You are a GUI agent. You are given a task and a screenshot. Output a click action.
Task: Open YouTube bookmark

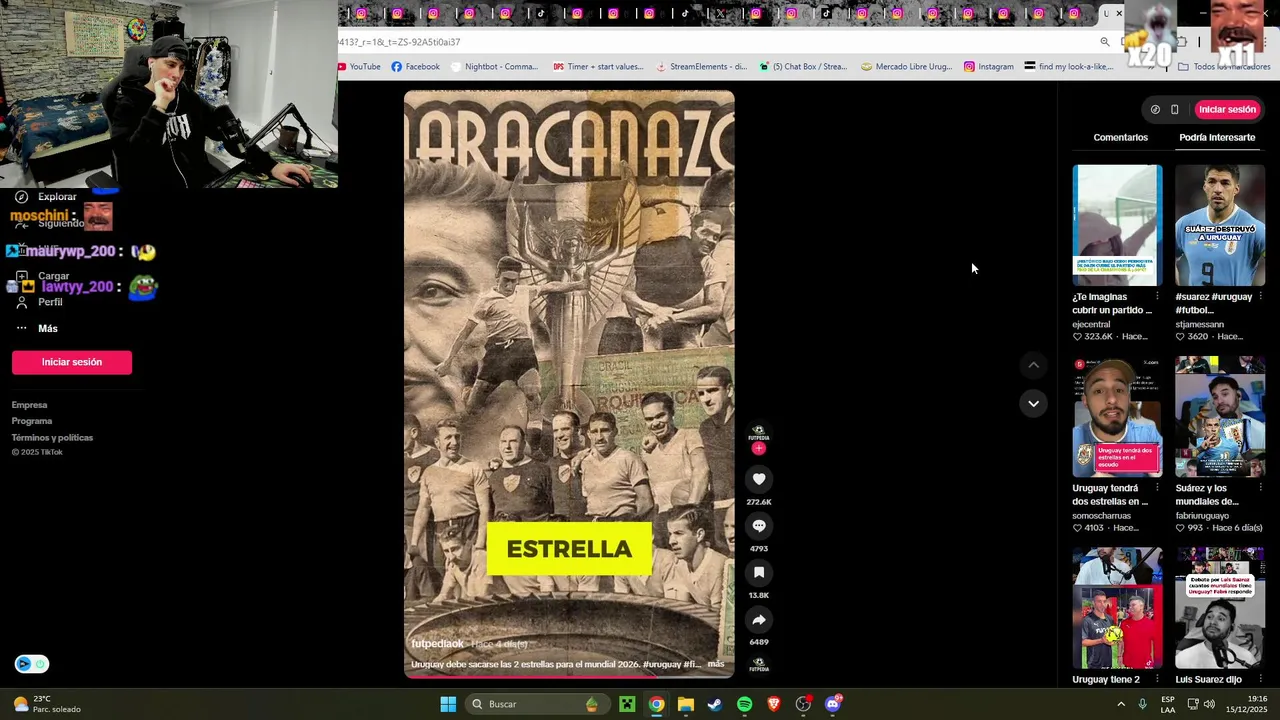(360, 67)
